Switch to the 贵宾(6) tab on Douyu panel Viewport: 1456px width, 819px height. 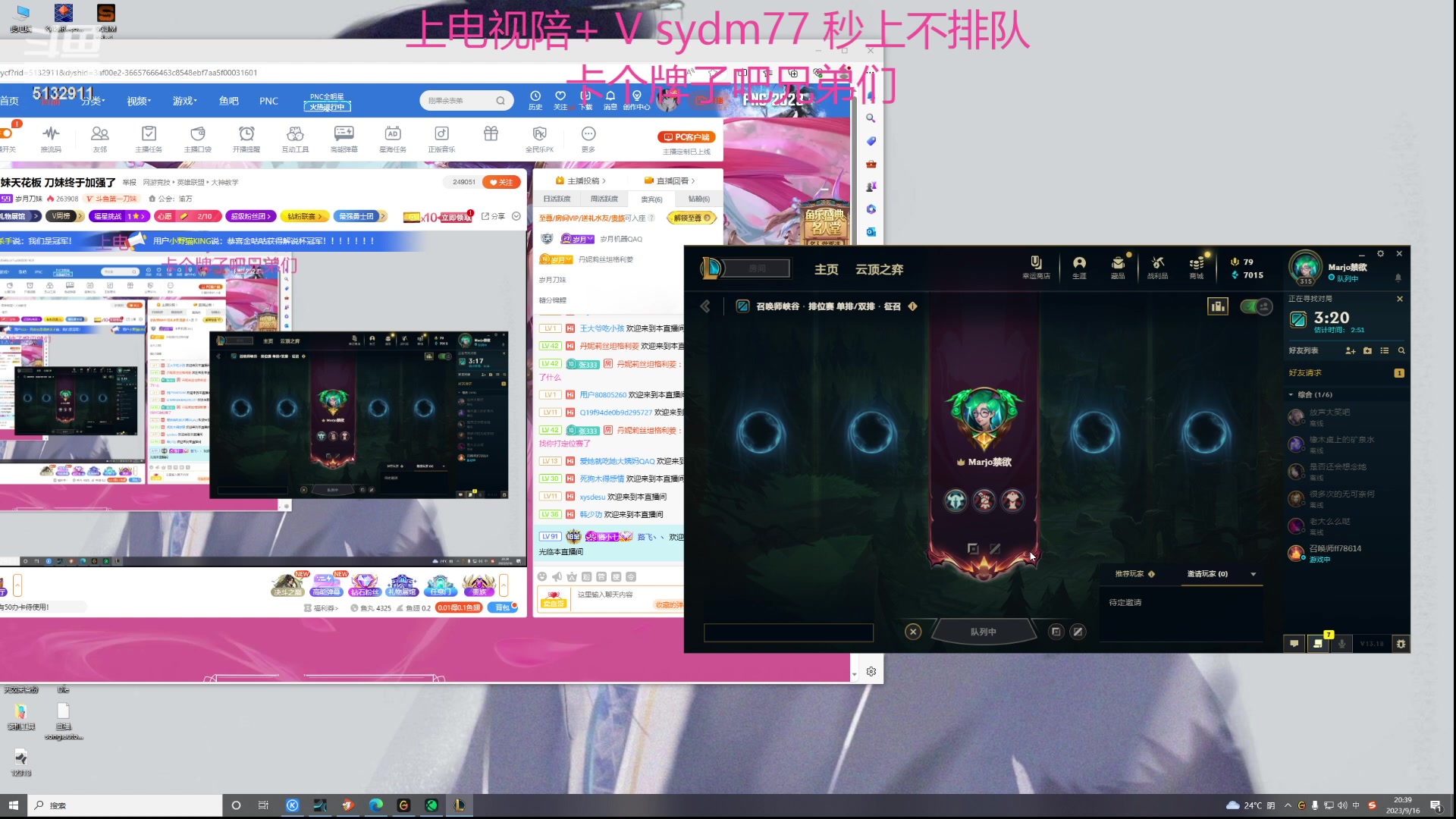click(651, 199)
